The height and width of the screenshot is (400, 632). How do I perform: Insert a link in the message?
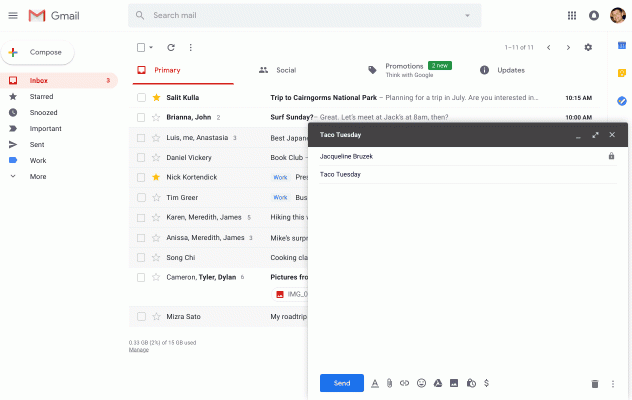[x=405, y=383]
